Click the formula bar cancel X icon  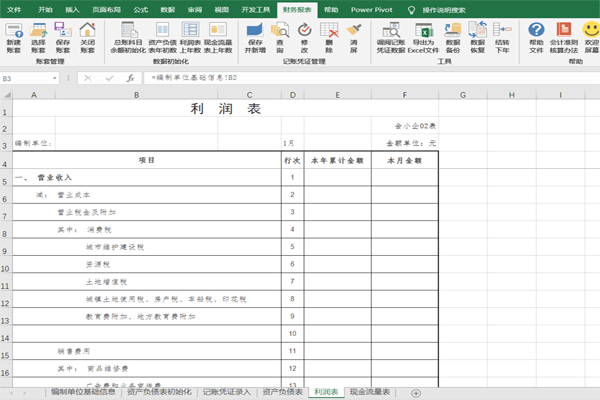88,78
